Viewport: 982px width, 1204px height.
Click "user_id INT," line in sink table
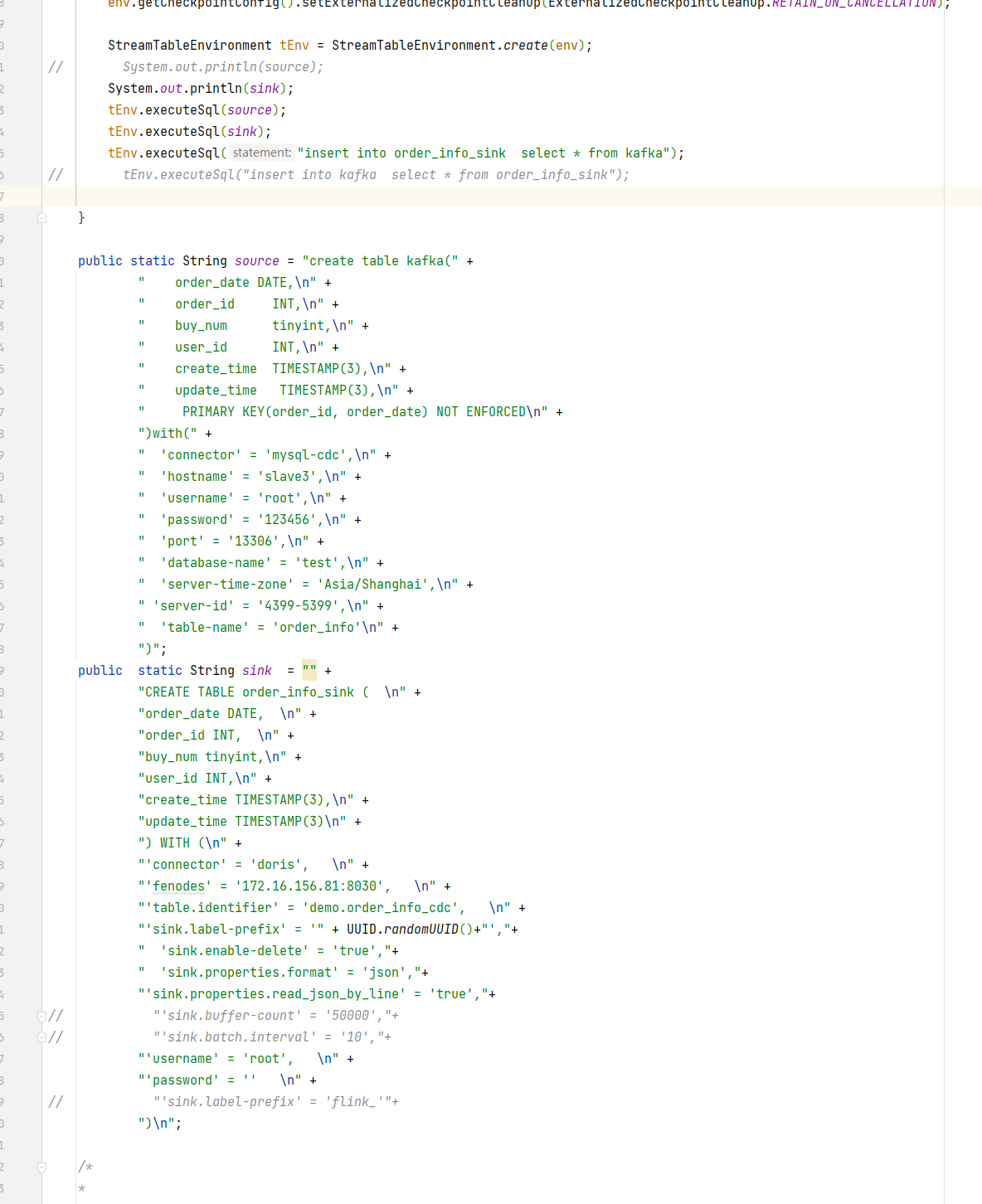point(197,779)
